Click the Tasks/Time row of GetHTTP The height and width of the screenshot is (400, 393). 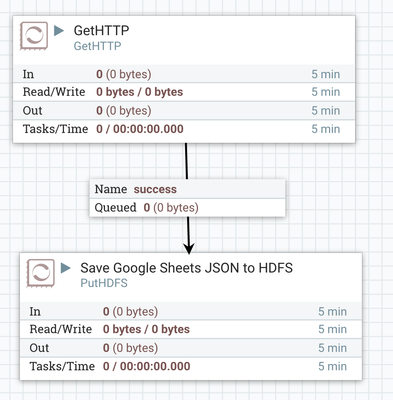click(x=184, y=129)
